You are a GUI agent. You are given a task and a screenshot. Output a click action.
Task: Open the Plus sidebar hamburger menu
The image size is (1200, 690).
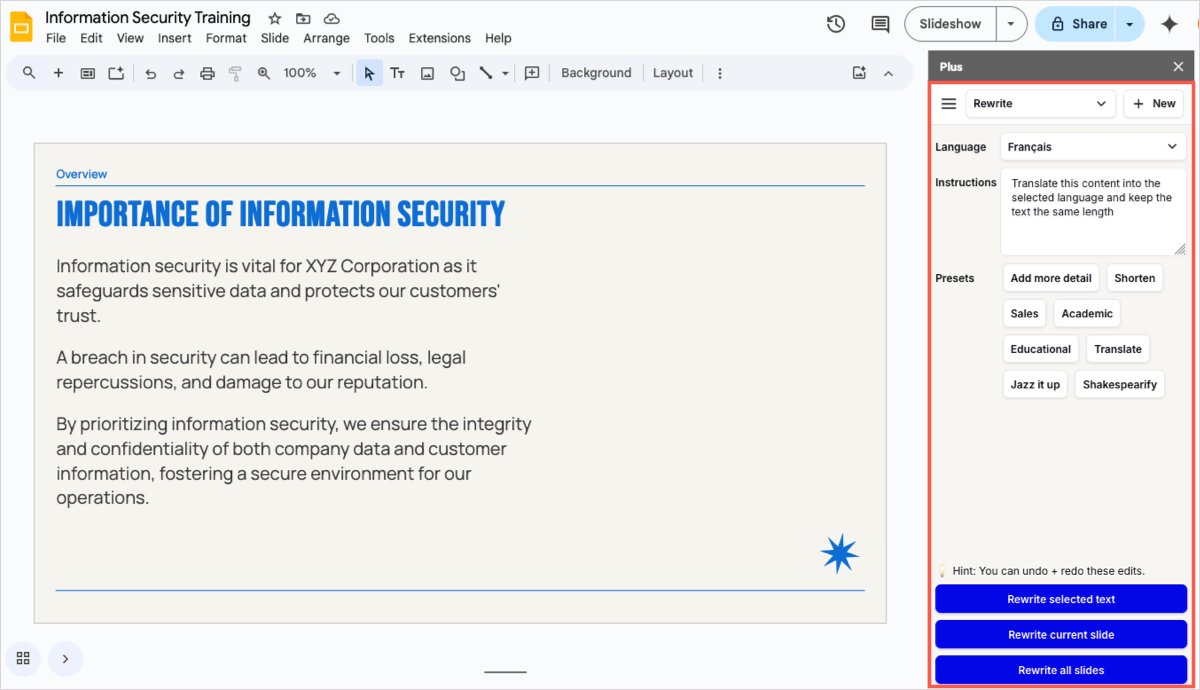click(949, 104)
